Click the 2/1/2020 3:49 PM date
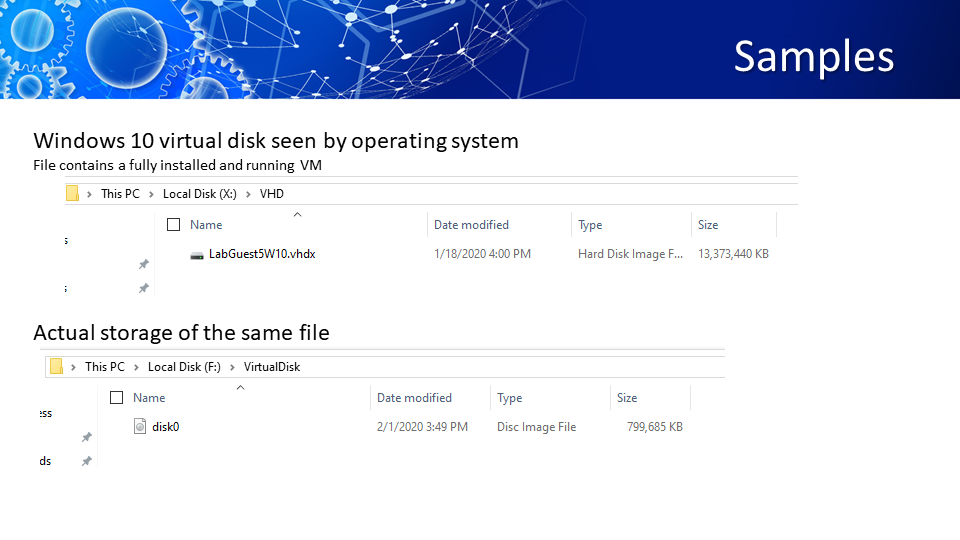 422,427
